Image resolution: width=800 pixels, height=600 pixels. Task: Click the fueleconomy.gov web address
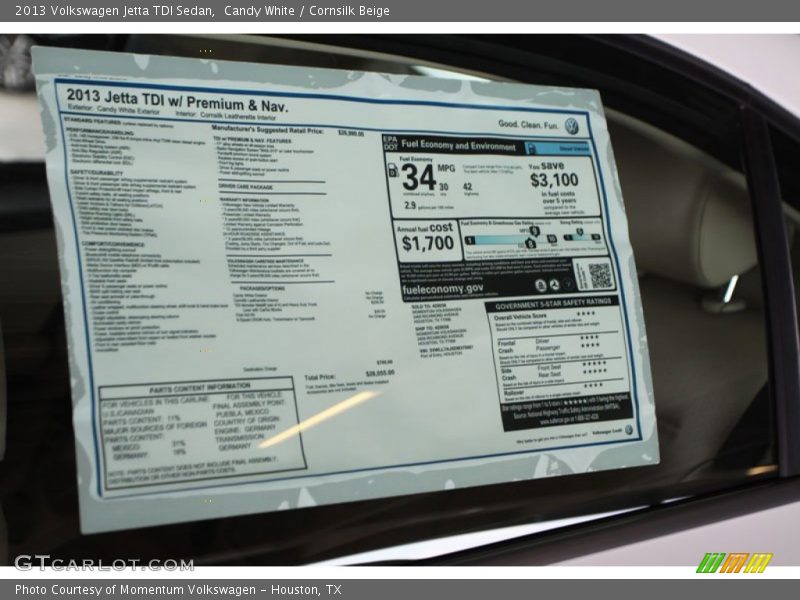(x=443, y=287)
